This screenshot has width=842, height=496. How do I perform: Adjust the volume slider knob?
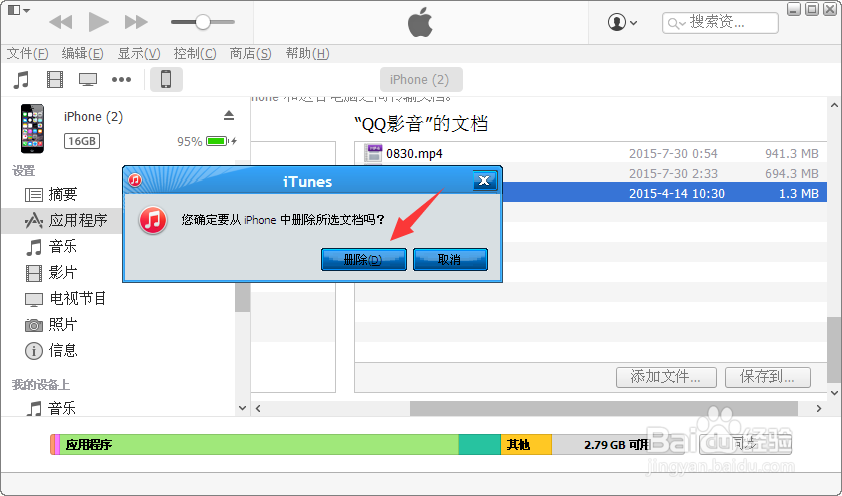coord(202,22)
